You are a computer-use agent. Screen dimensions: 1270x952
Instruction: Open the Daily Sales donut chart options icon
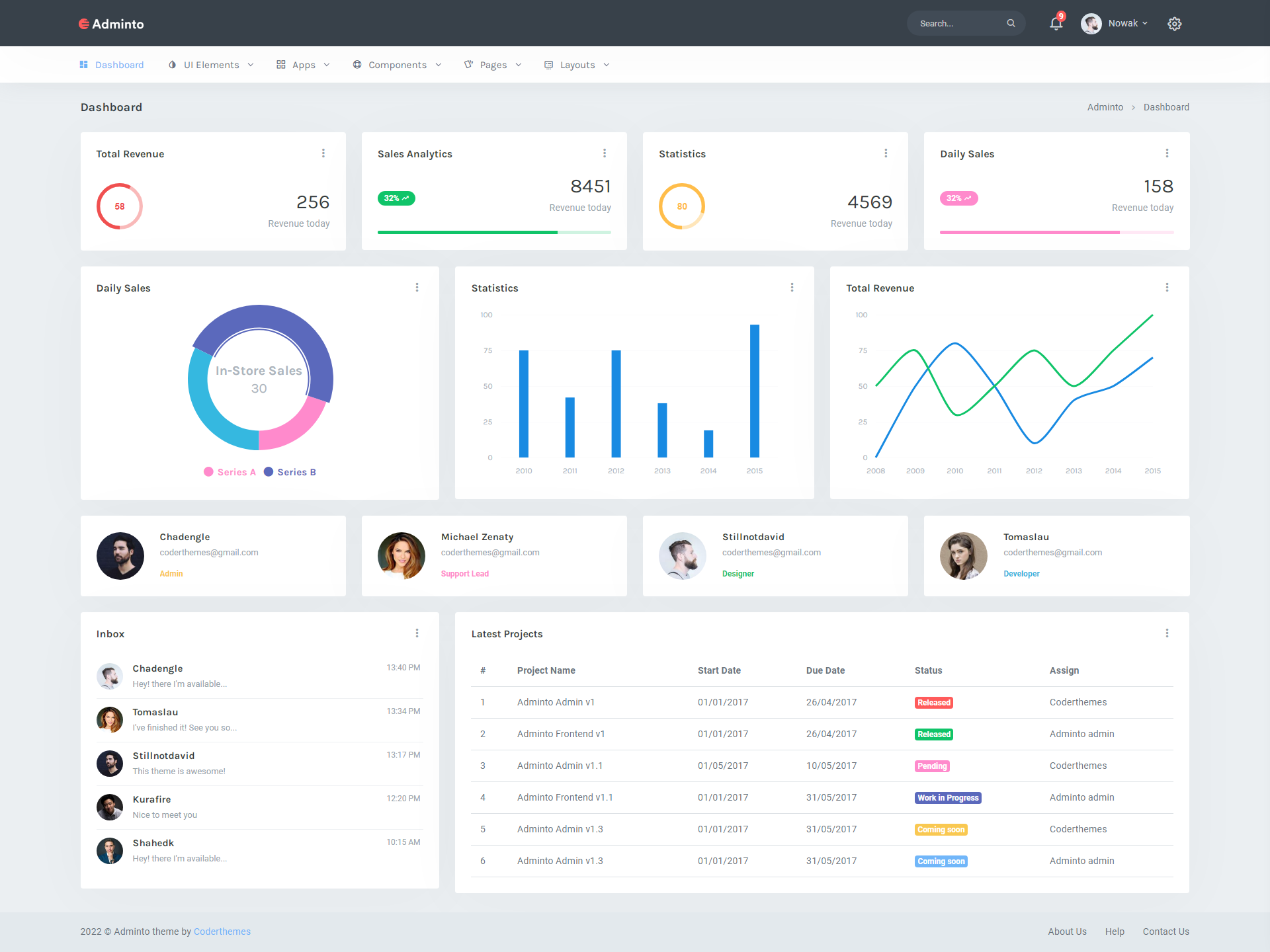pos(417,288)
